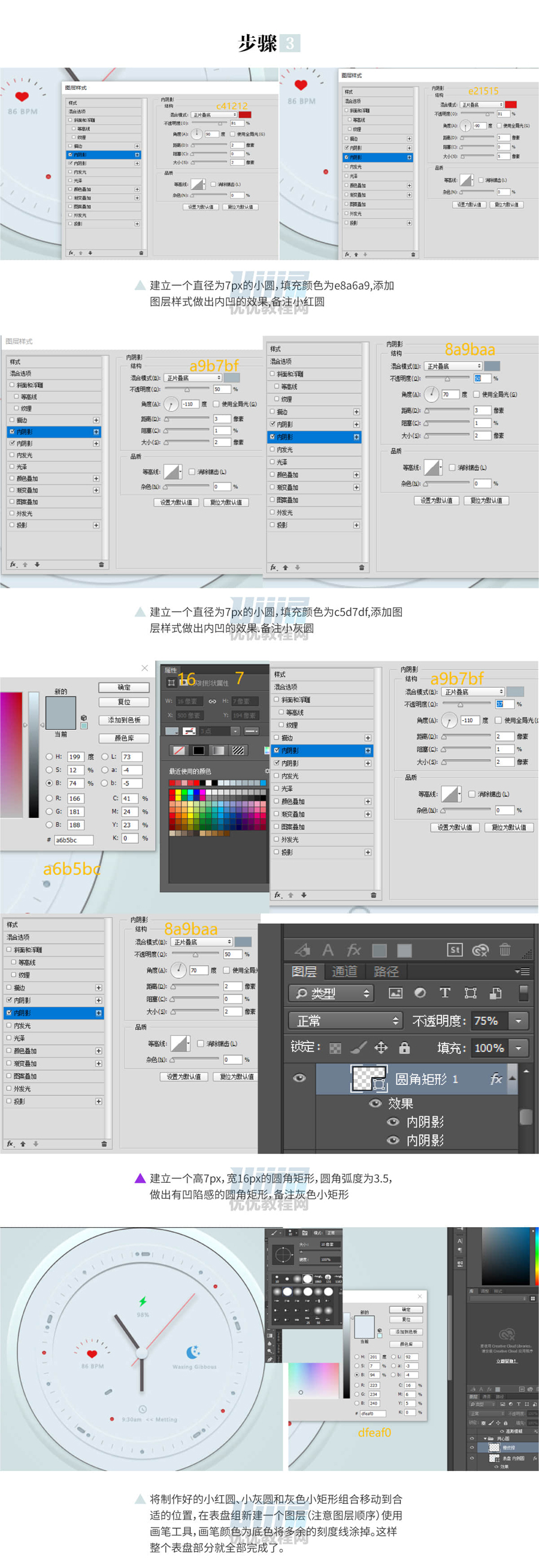Click the text layer filter T icon
This screenshot has height=1568, width=539.
[445, 993]
